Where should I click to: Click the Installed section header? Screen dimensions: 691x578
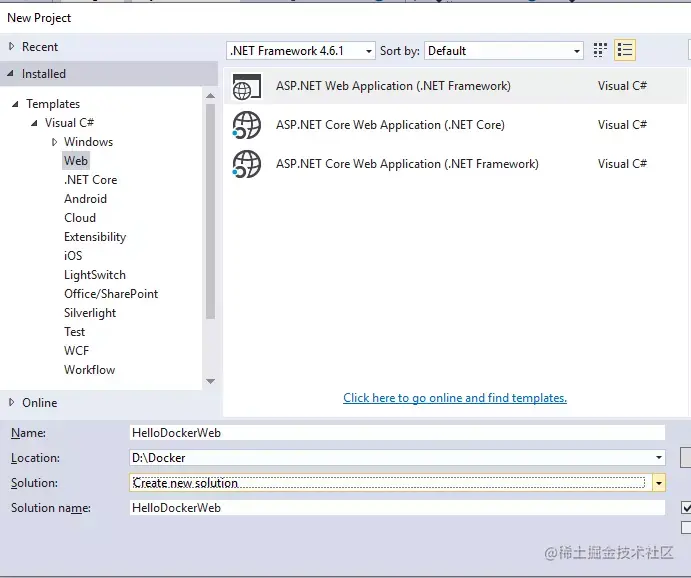tap(109, 74)
